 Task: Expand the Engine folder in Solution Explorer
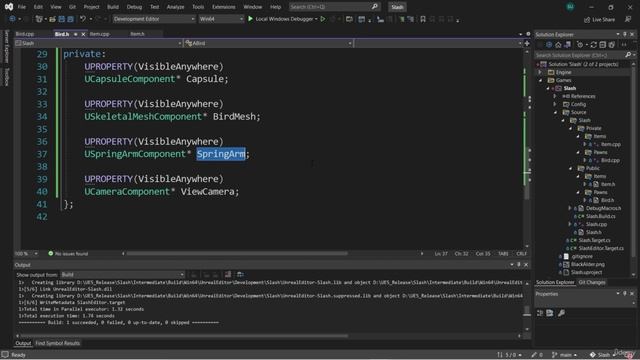click(540, 72)
